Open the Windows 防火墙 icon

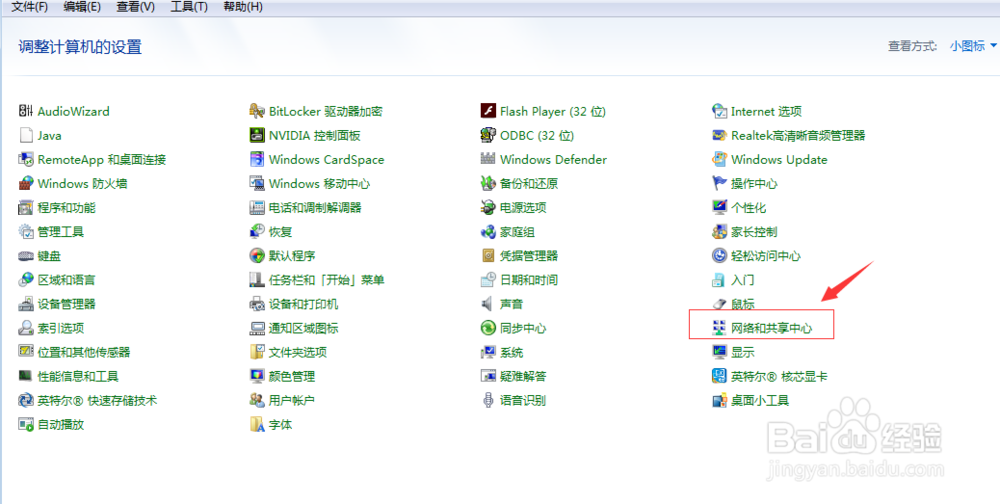26,184
